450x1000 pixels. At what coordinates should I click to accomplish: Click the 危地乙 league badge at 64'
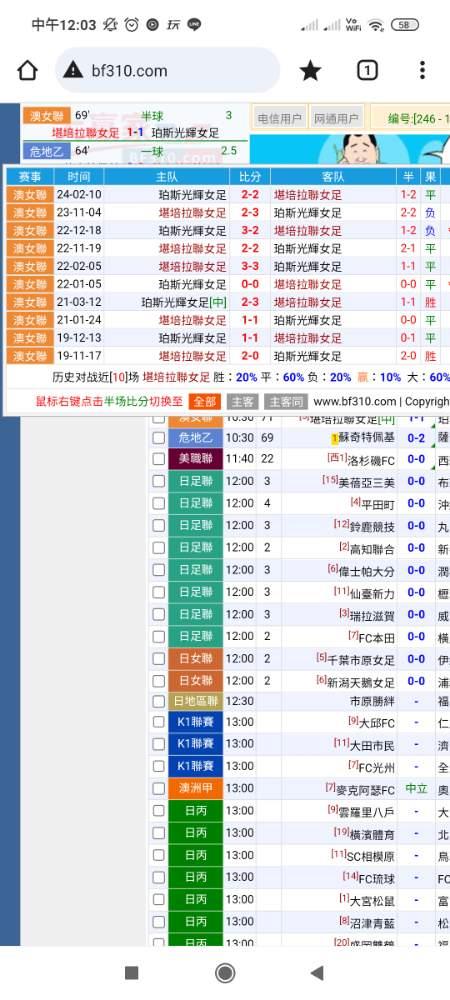(47, 151)
